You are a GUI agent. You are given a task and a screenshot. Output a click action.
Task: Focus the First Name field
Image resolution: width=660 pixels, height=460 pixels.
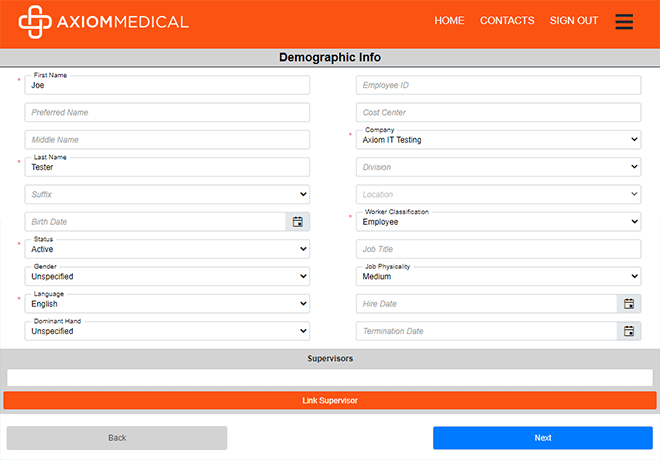[167, 85]
